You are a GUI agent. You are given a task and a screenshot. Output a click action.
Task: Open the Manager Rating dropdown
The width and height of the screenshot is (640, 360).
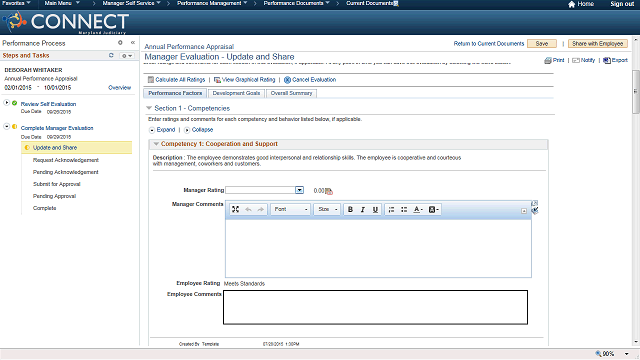pos(299,190)
